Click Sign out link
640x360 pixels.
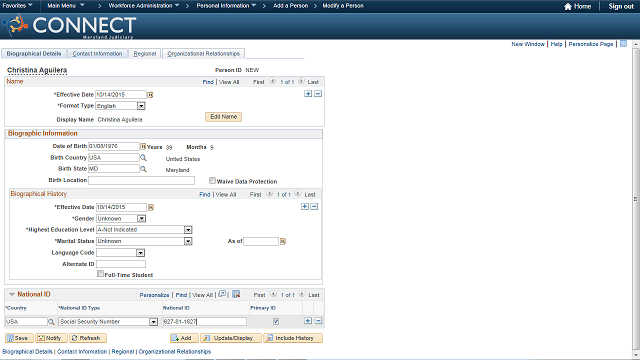click(621, 6)
